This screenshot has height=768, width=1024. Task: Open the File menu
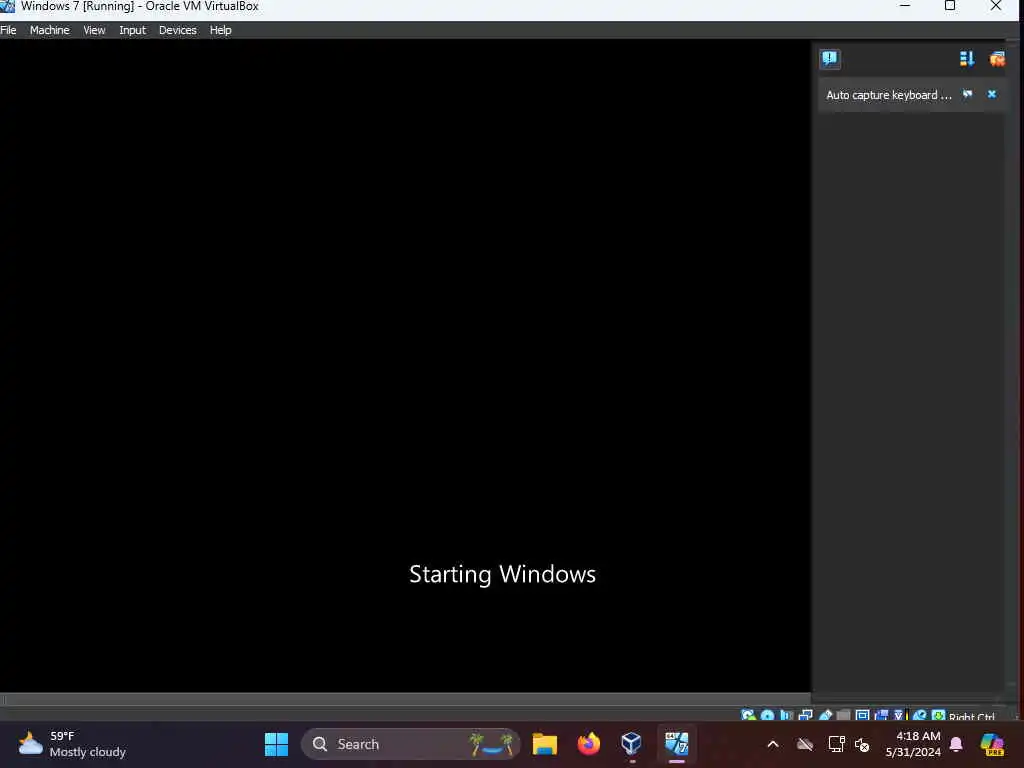[8, 30]
